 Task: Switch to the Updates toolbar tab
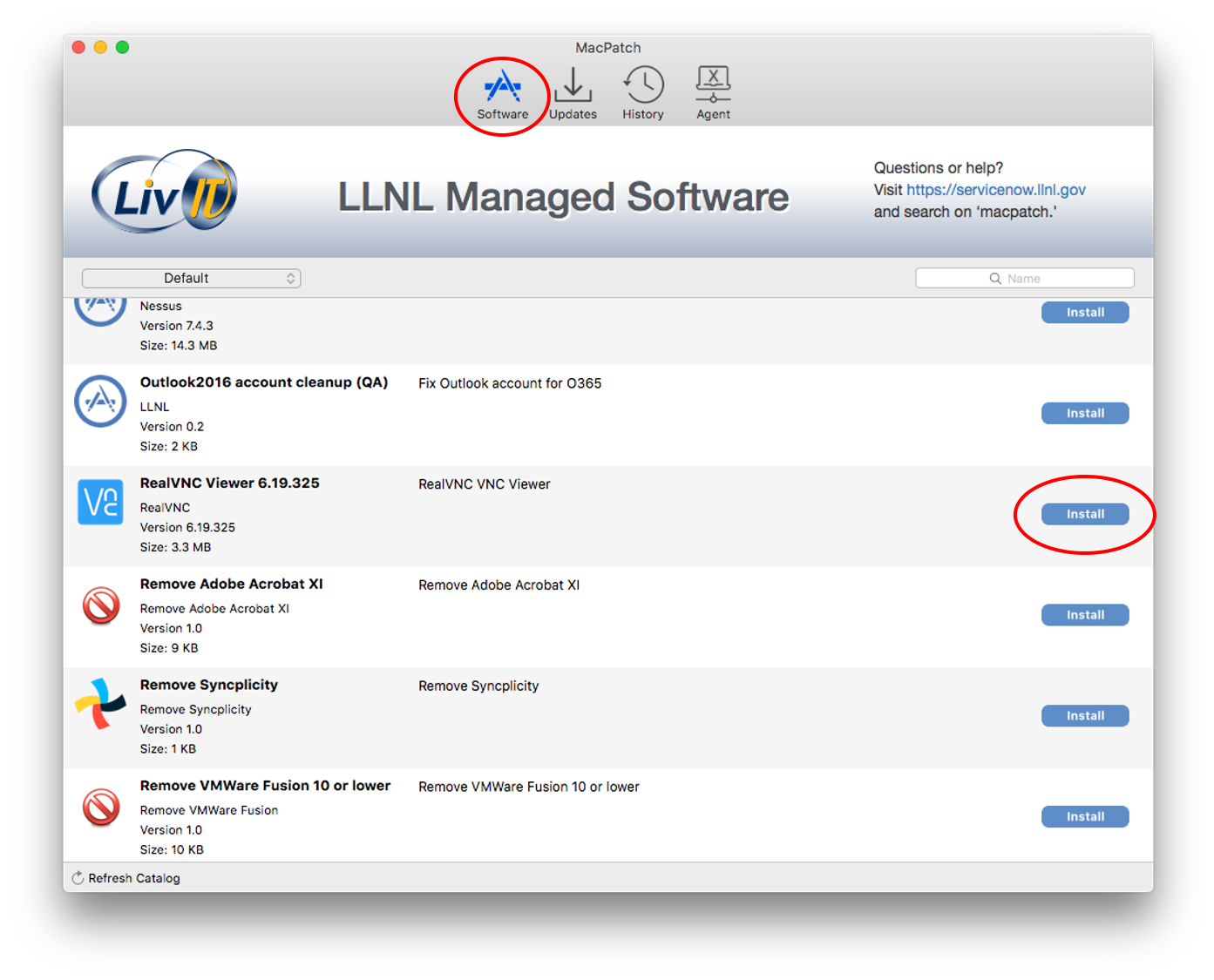pyautogui.click(x=573, y=95)
